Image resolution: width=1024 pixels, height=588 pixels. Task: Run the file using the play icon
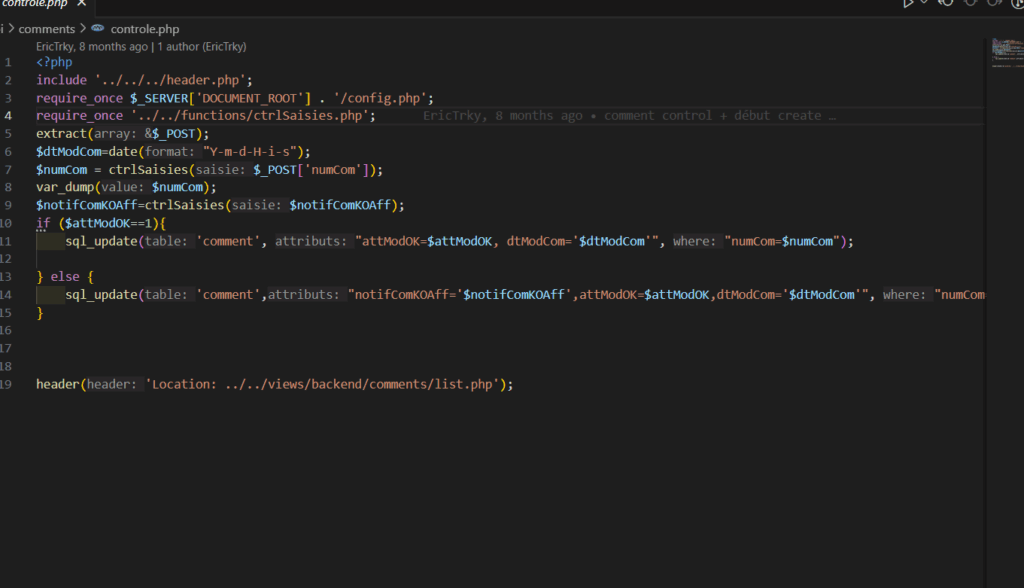[907, 4]
